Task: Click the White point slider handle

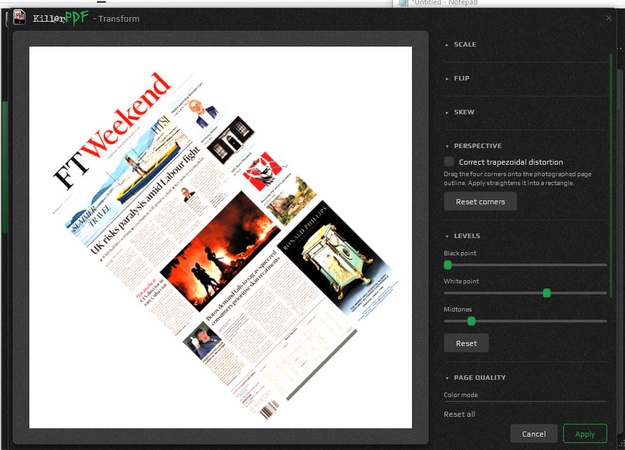Action: tap(547, 293)
